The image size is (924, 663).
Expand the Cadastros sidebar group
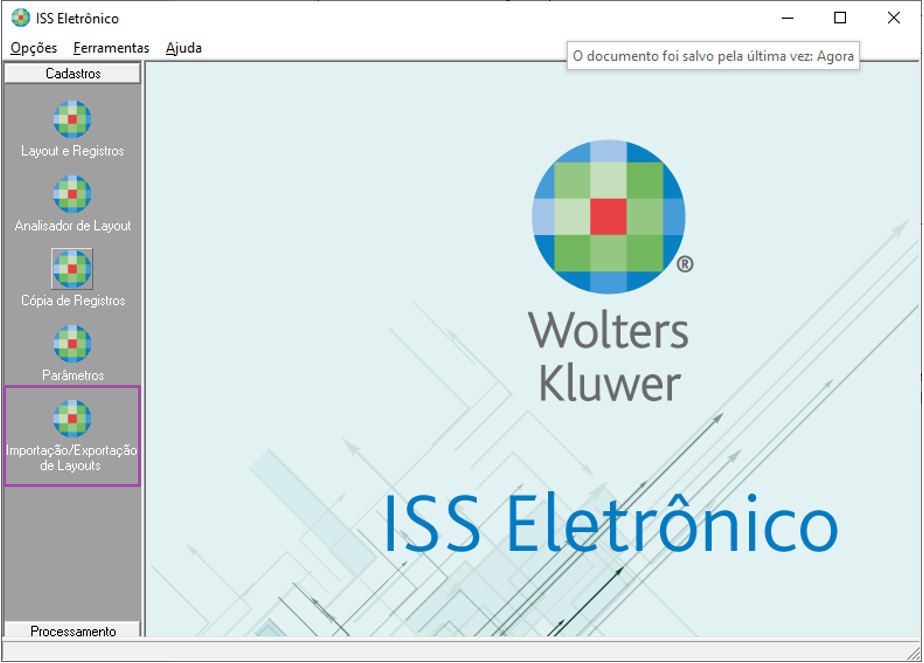pyautogui.click(x=72, y=73)
